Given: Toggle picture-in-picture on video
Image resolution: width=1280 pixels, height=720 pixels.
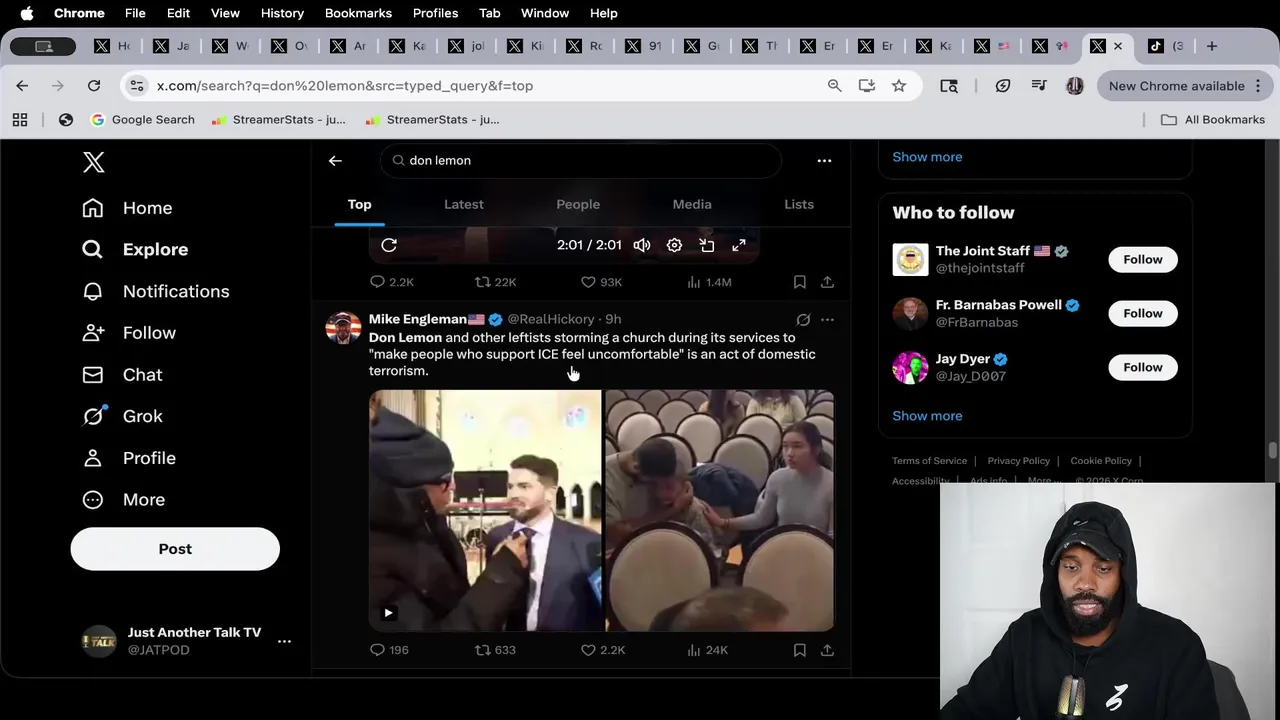Looking at the screenshot, I should [x=707, y=245].
